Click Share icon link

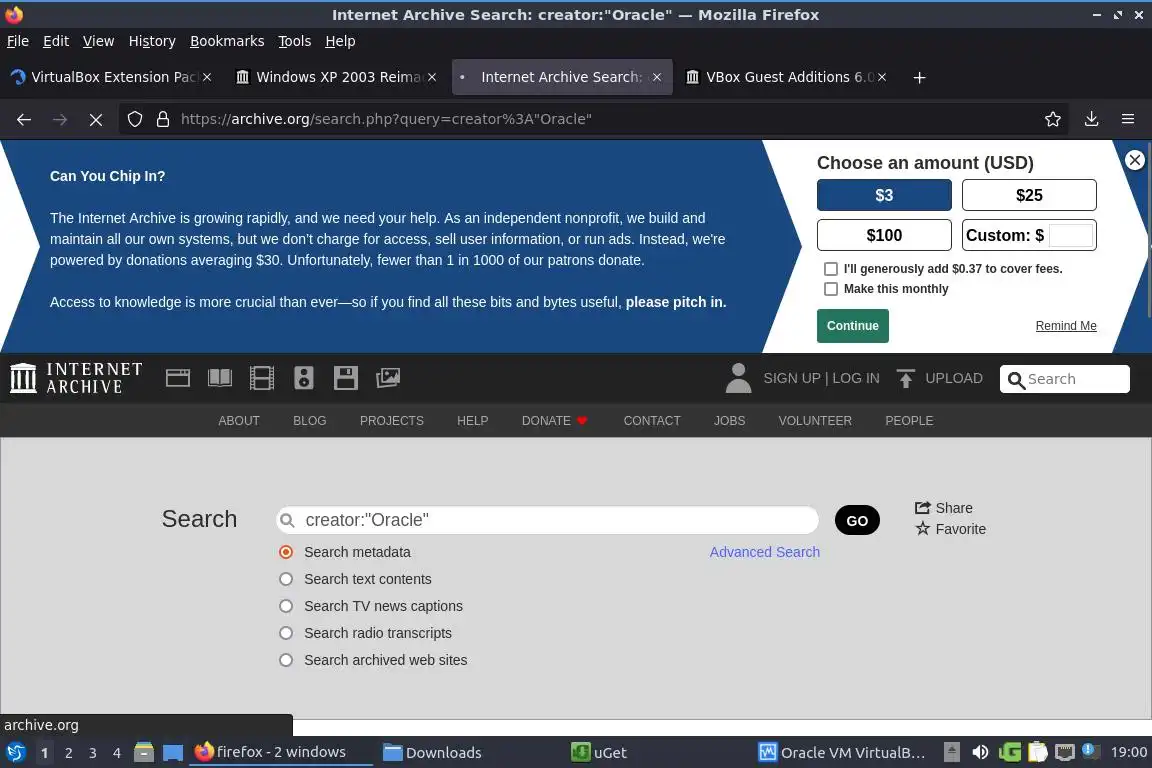943,508
